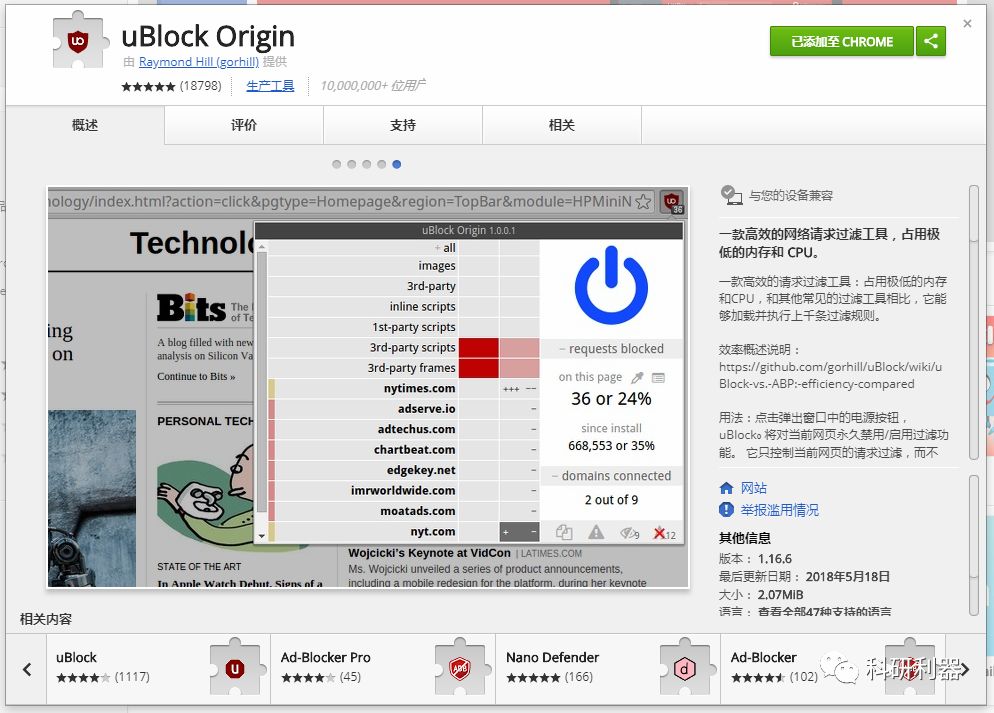
Task: Select the second screenshot carousel dot
Action: 352,164
